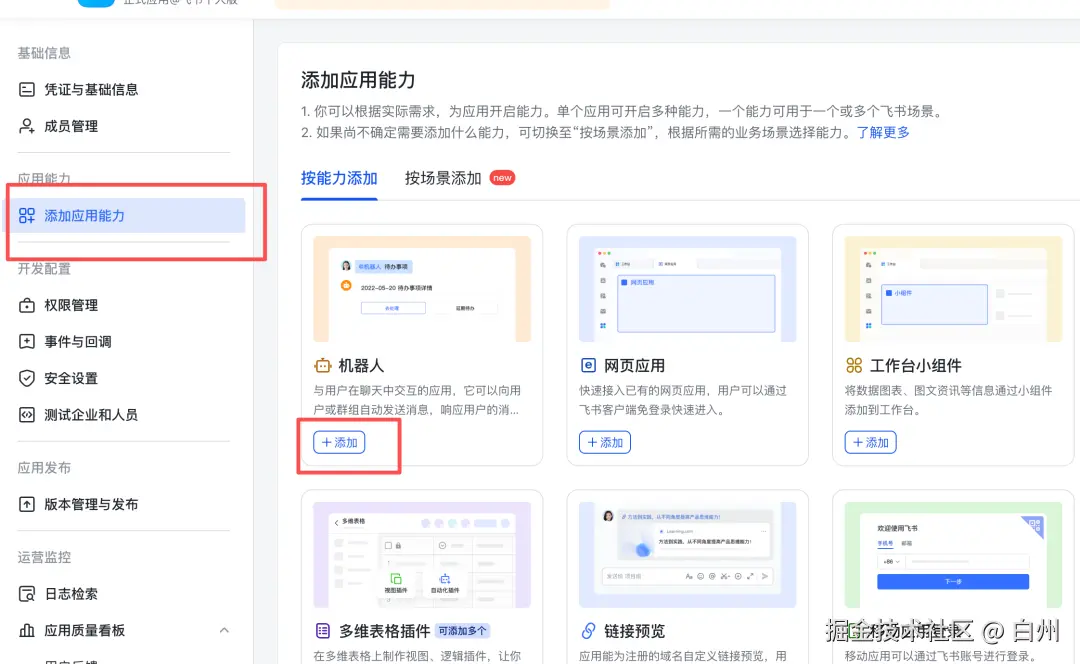Click the 网页应用 card title

pos(634,366)
